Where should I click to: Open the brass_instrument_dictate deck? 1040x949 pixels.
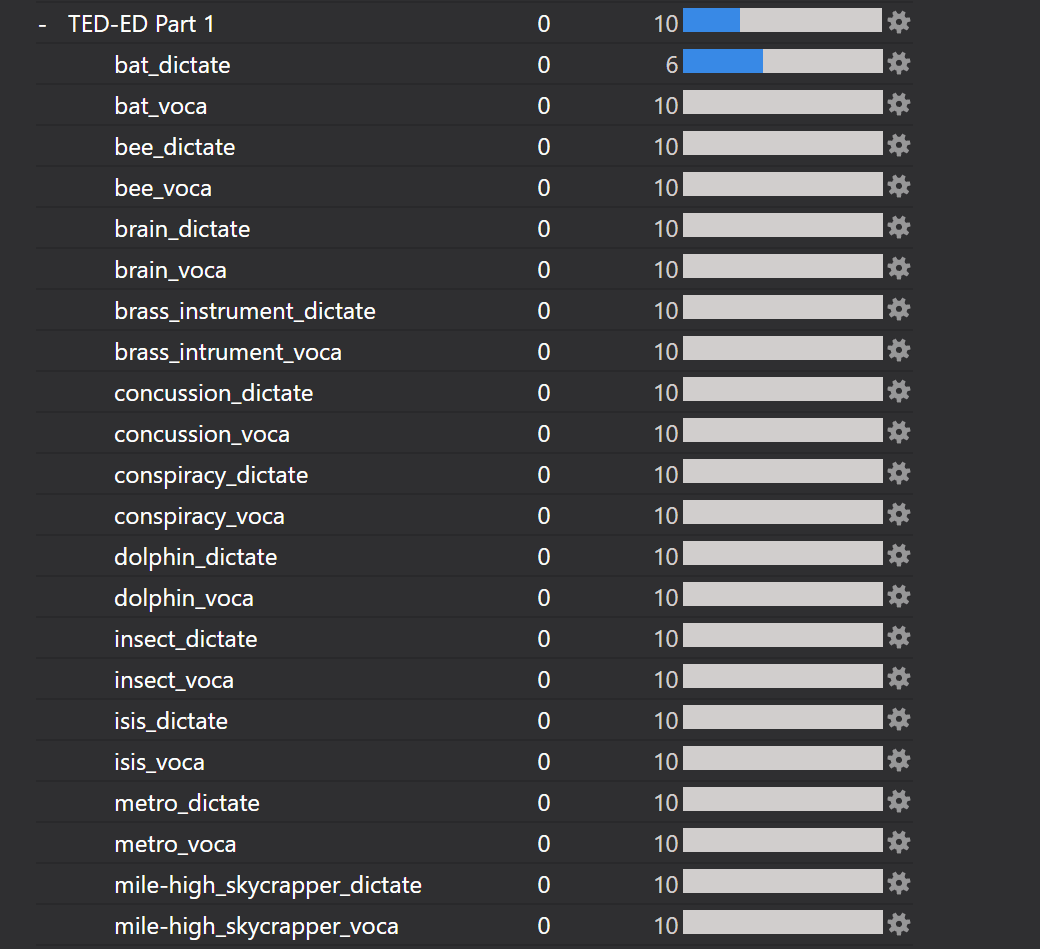(x=245, y=311)
